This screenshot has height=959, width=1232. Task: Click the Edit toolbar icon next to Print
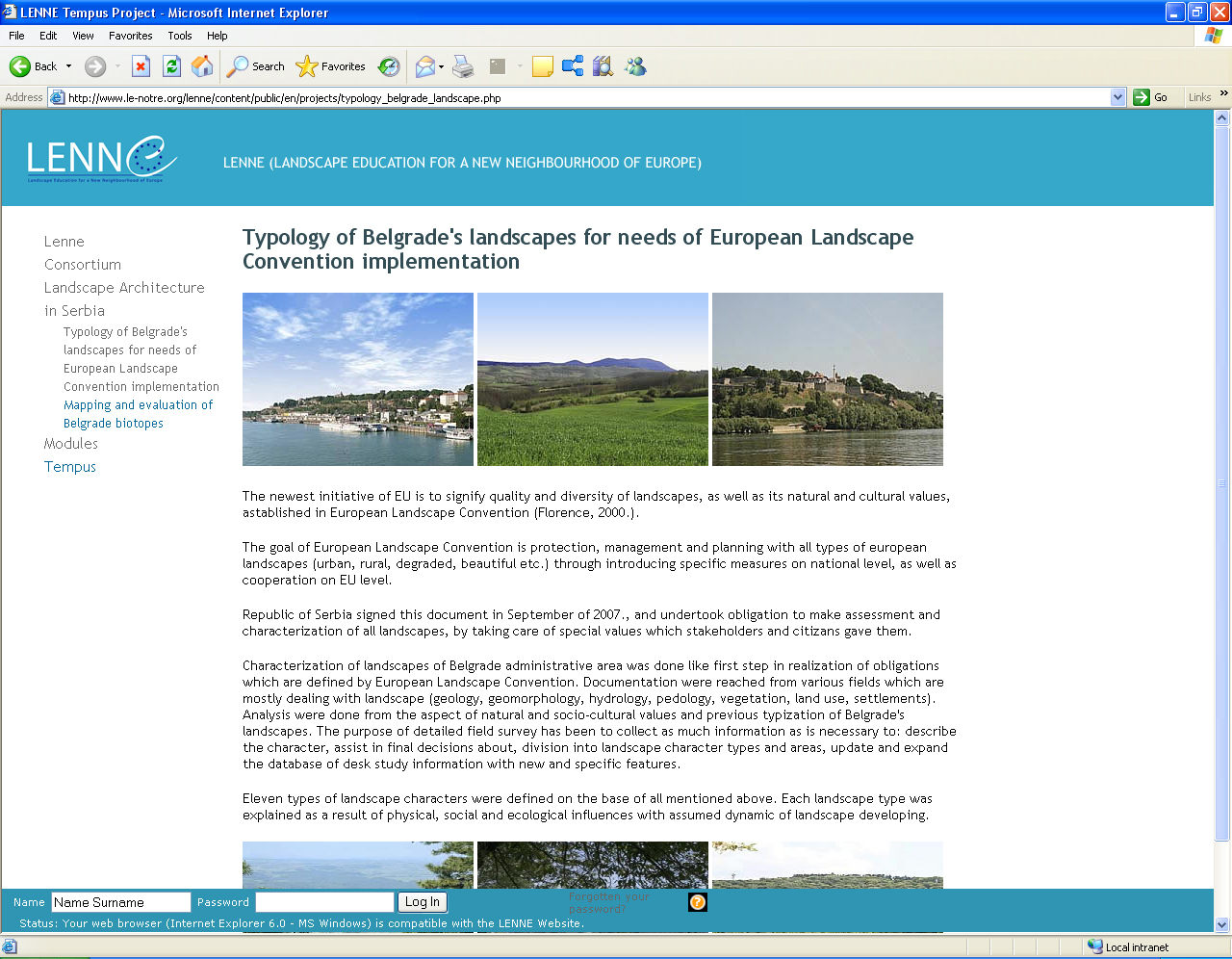click(x=498, y=66)
